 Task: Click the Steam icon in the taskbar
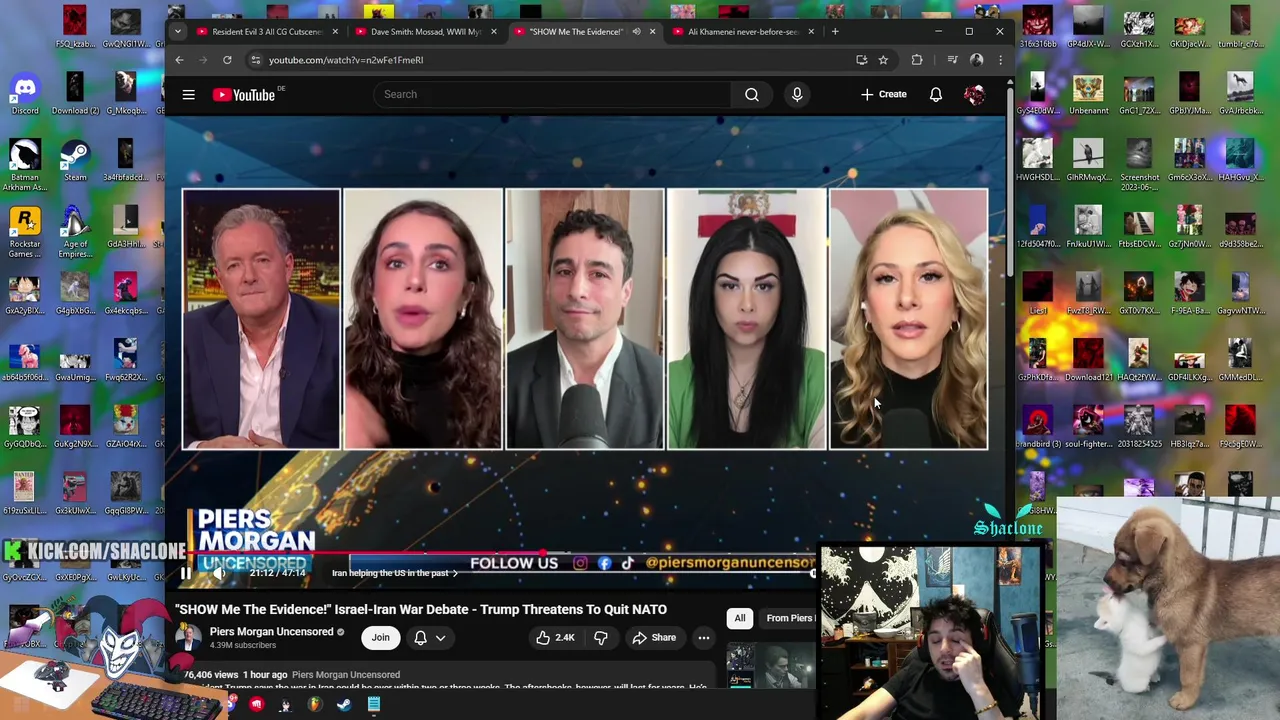(x=344, y=705)
